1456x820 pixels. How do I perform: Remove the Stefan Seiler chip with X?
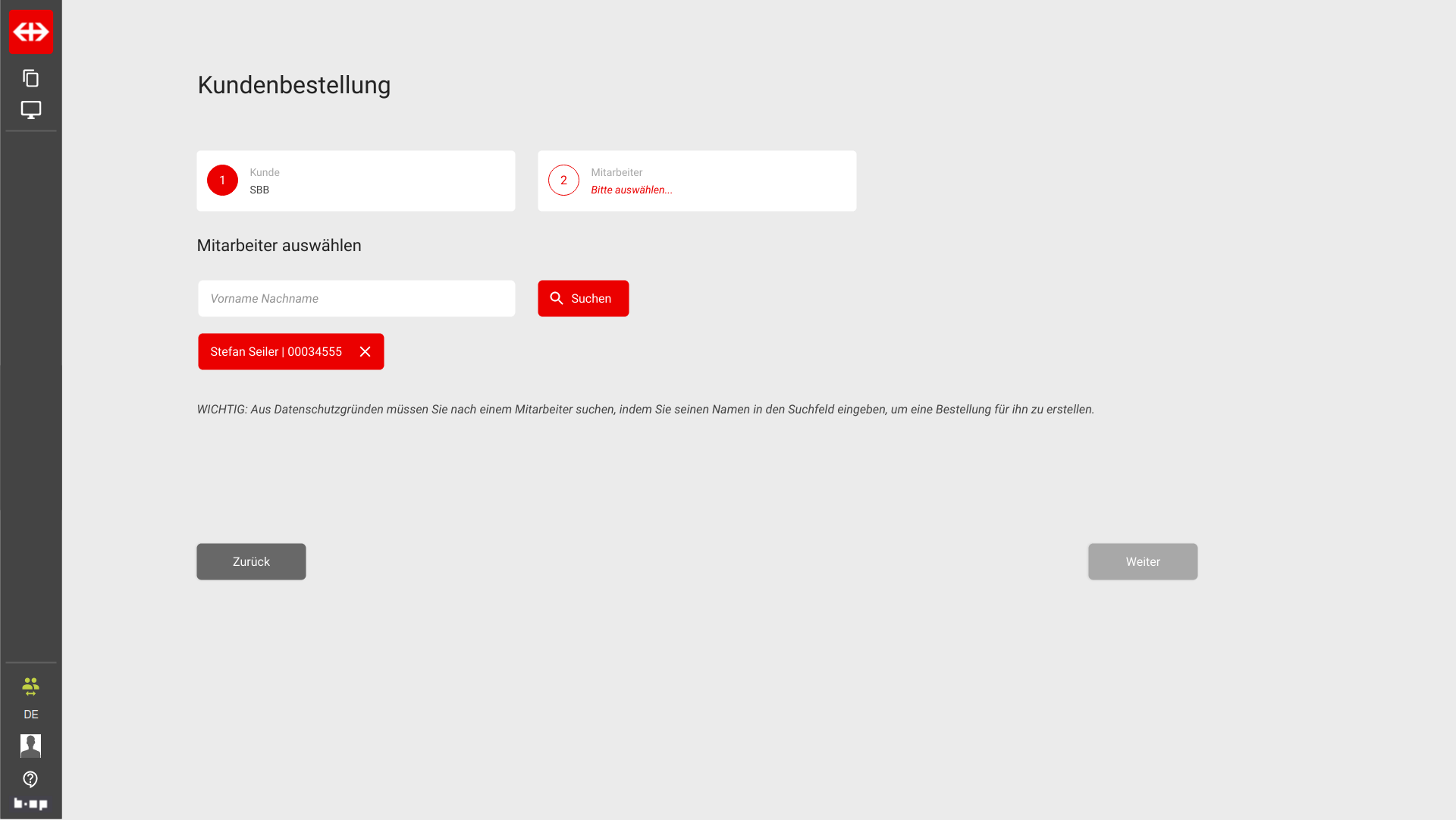366,352
